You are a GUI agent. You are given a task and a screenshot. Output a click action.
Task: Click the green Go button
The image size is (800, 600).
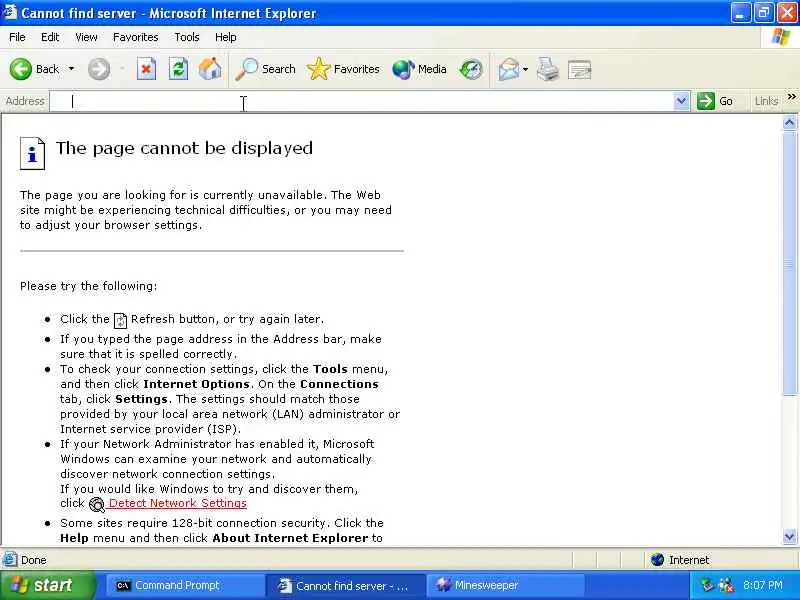(x=715, y=101)
